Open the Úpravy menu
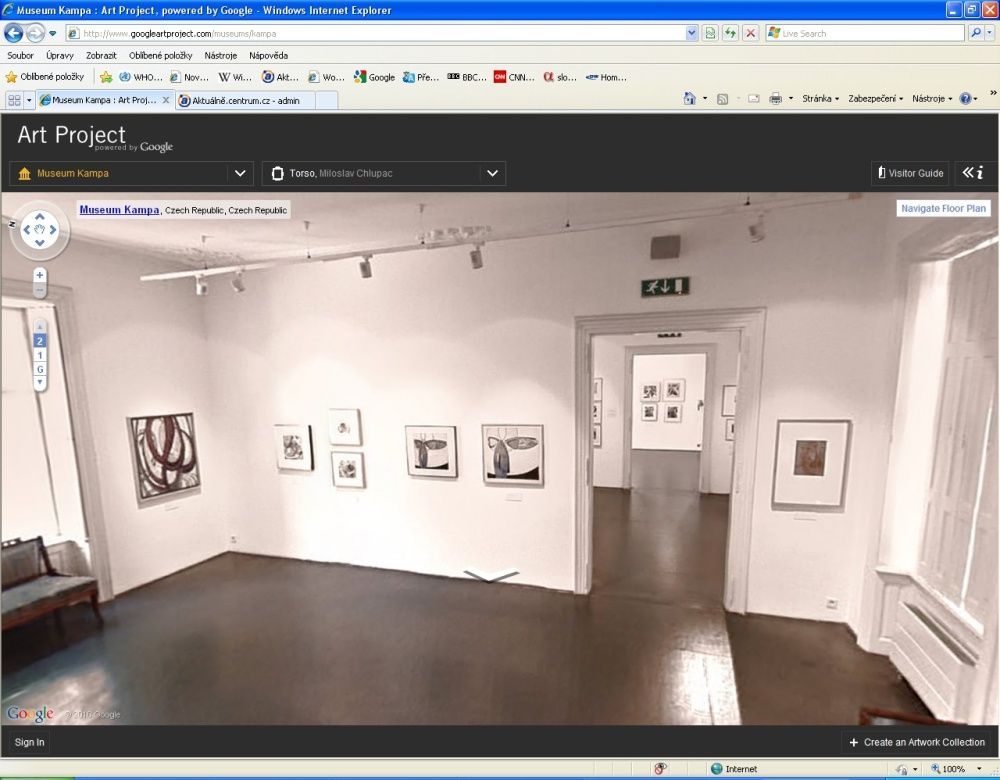1000x780 pixels. (60, 55)
